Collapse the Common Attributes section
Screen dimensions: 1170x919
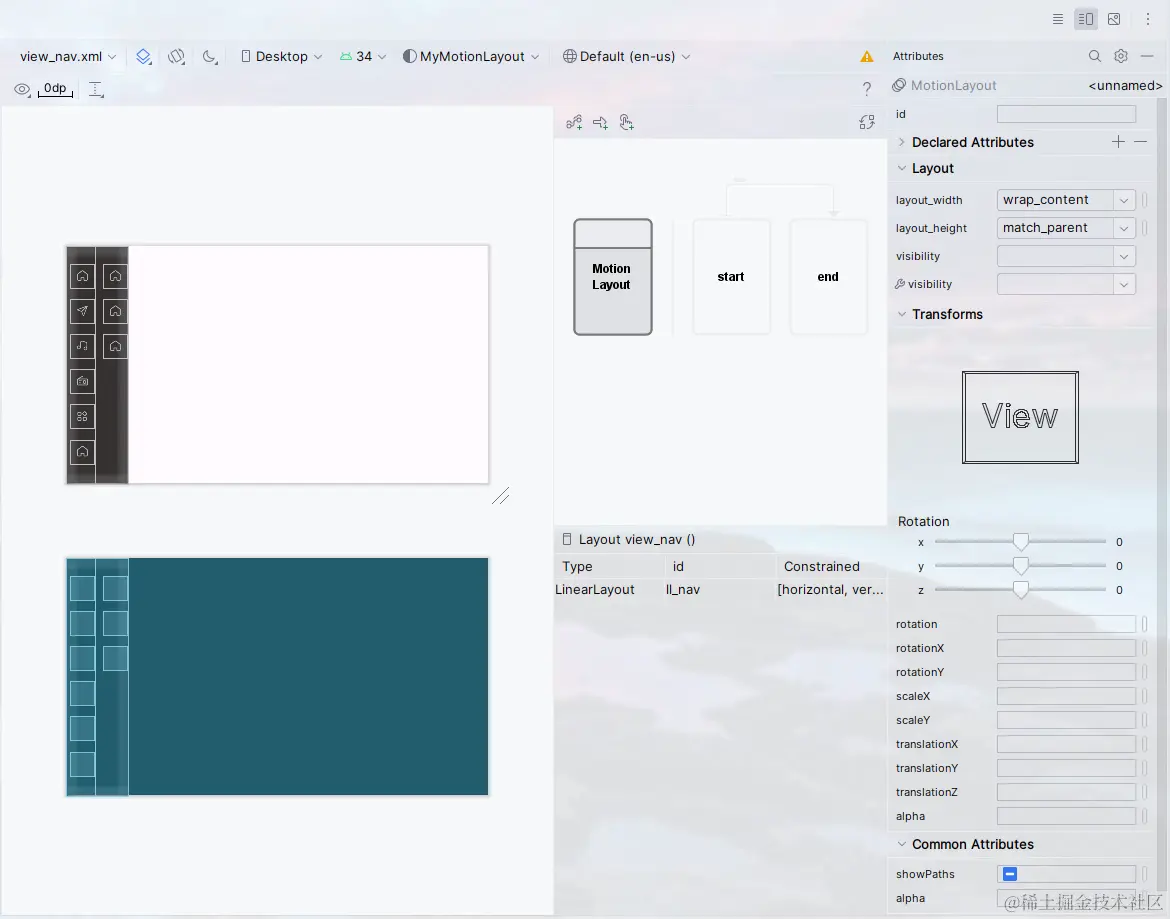(x=901, y=844)
